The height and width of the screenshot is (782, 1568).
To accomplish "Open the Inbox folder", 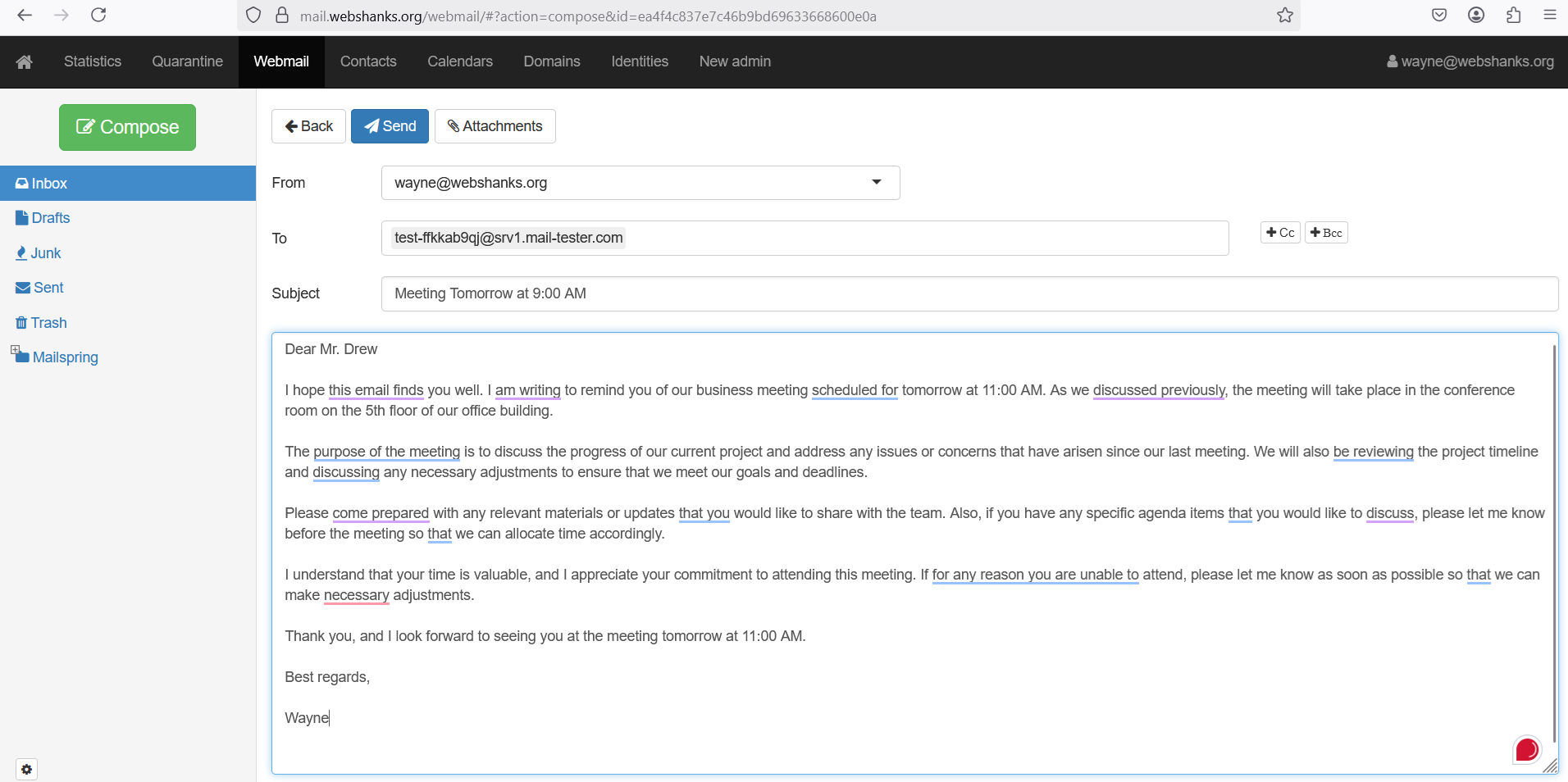I will tap(128, 184).
